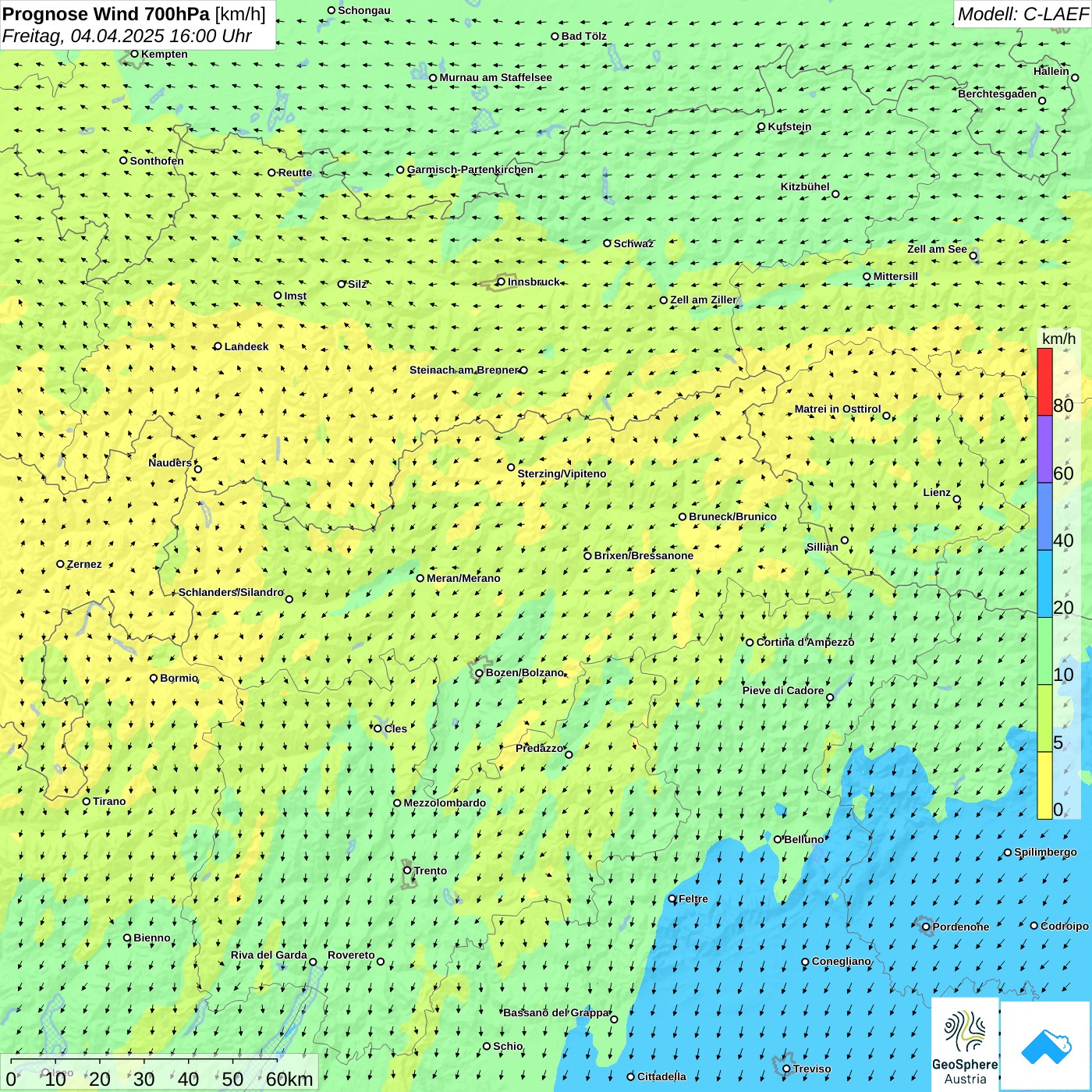Click the 'Modell: C-LAEF' label
Viewport: 1092px width, 1092px height.
coord(1023,14)
